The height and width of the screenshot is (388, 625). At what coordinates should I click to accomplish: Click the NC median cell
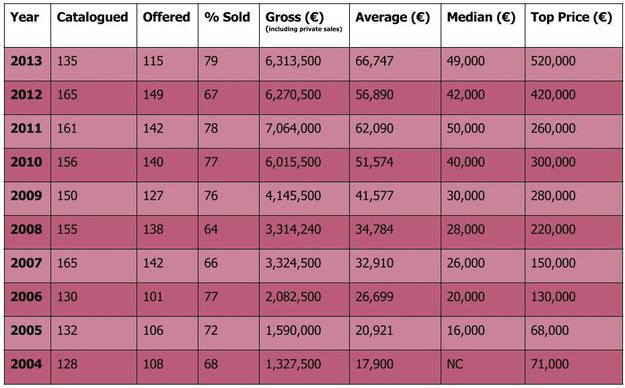click(455, 364)
